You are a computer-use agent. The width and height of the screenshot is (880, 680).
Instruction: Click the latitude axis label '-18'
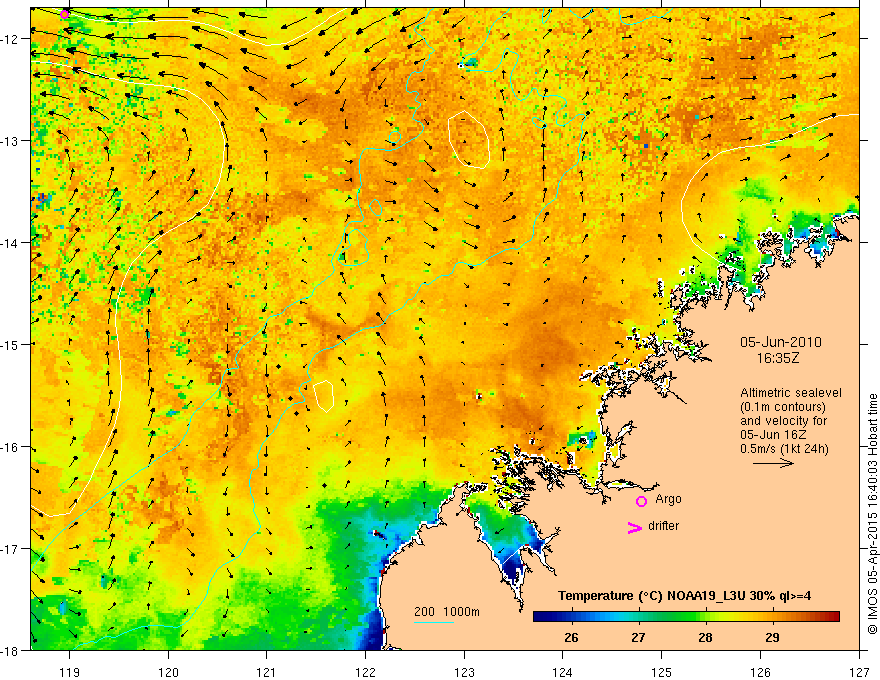(10, 650)
